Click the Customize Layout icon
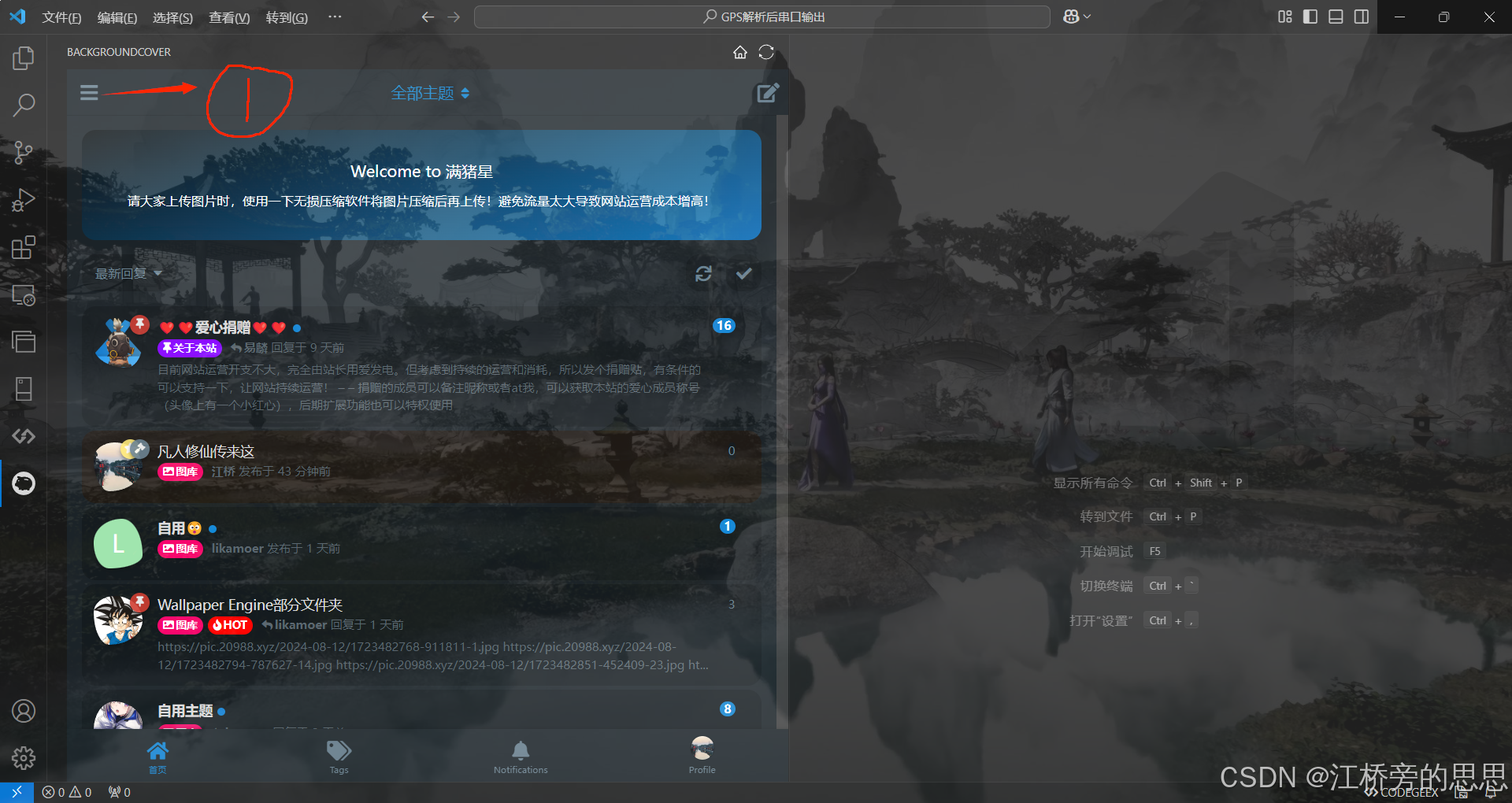 coord(1285,17)
